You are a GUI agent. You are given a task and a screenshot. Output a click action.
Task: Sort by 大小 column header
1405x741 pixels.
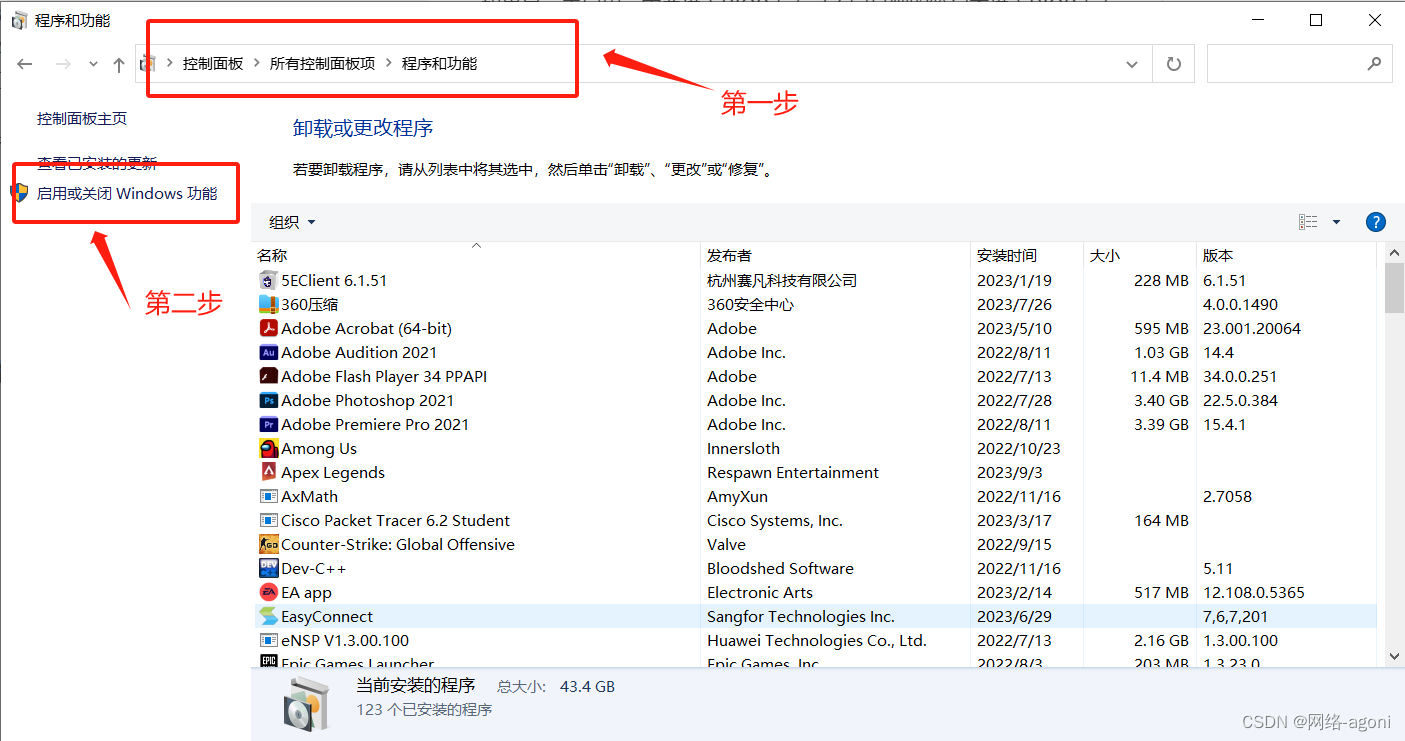[1139, 255]
